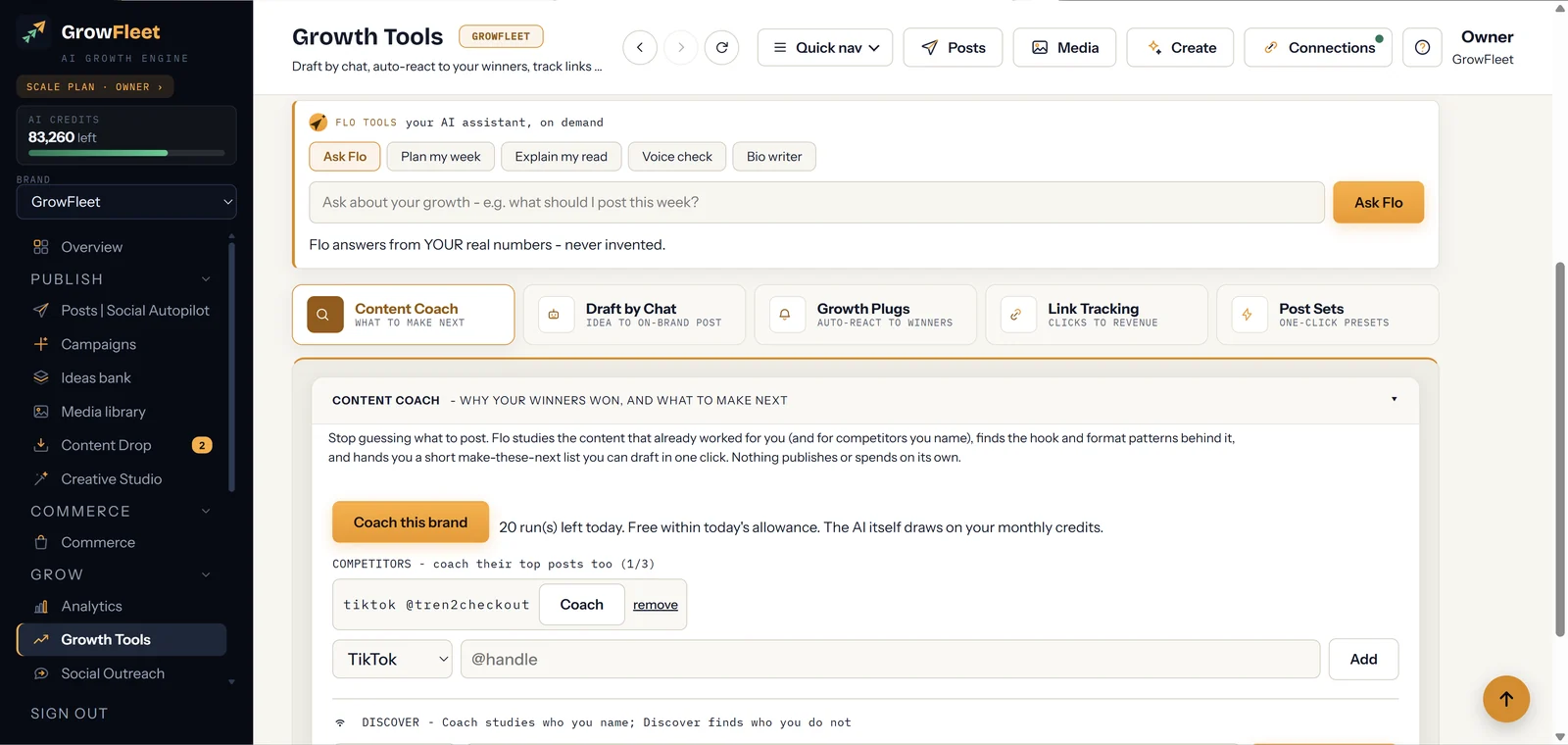Collapse the COMMERCE sidebar section
The width and height of the screenshot is (1568, 745).
206,512
